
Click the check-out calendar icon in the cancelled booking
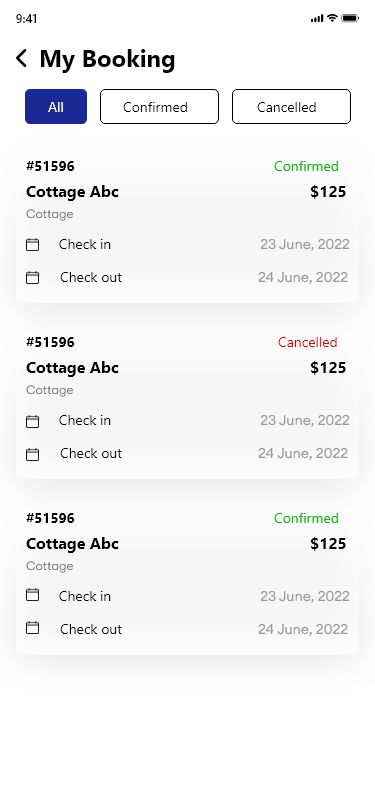pyautogui.click(x=33, y=455)
